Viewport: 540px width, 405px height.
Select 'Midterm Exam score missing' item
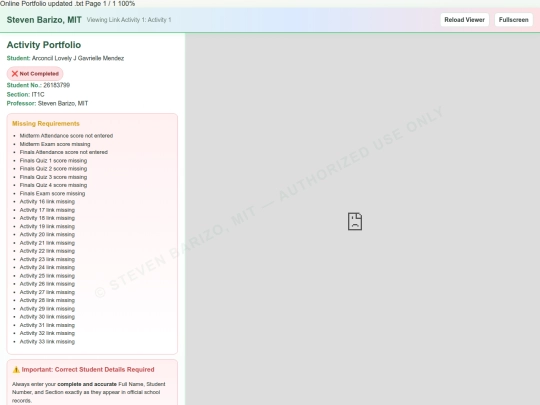55,144
